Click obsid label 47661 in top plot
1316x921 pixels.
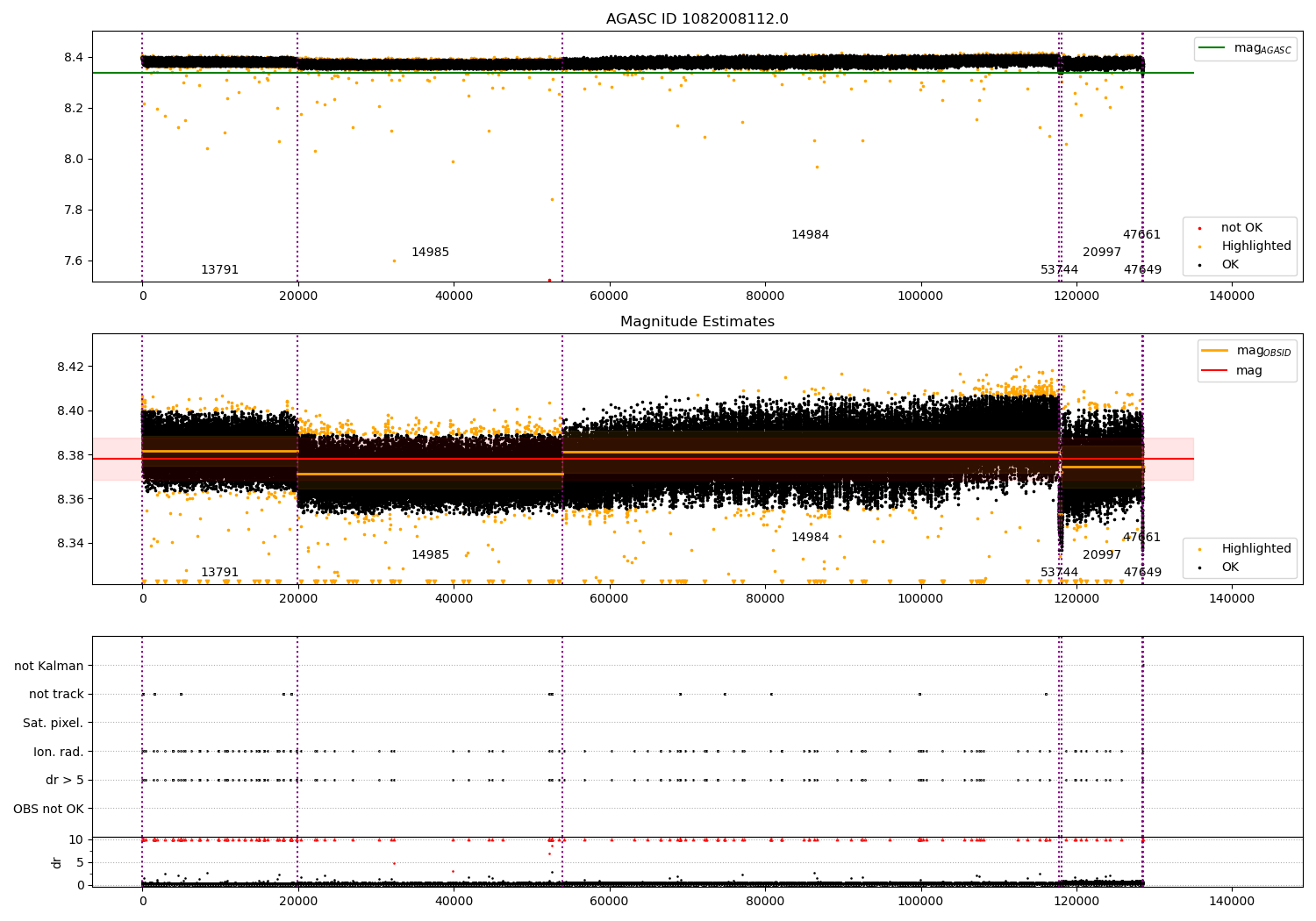click(x=1141, y=235)
